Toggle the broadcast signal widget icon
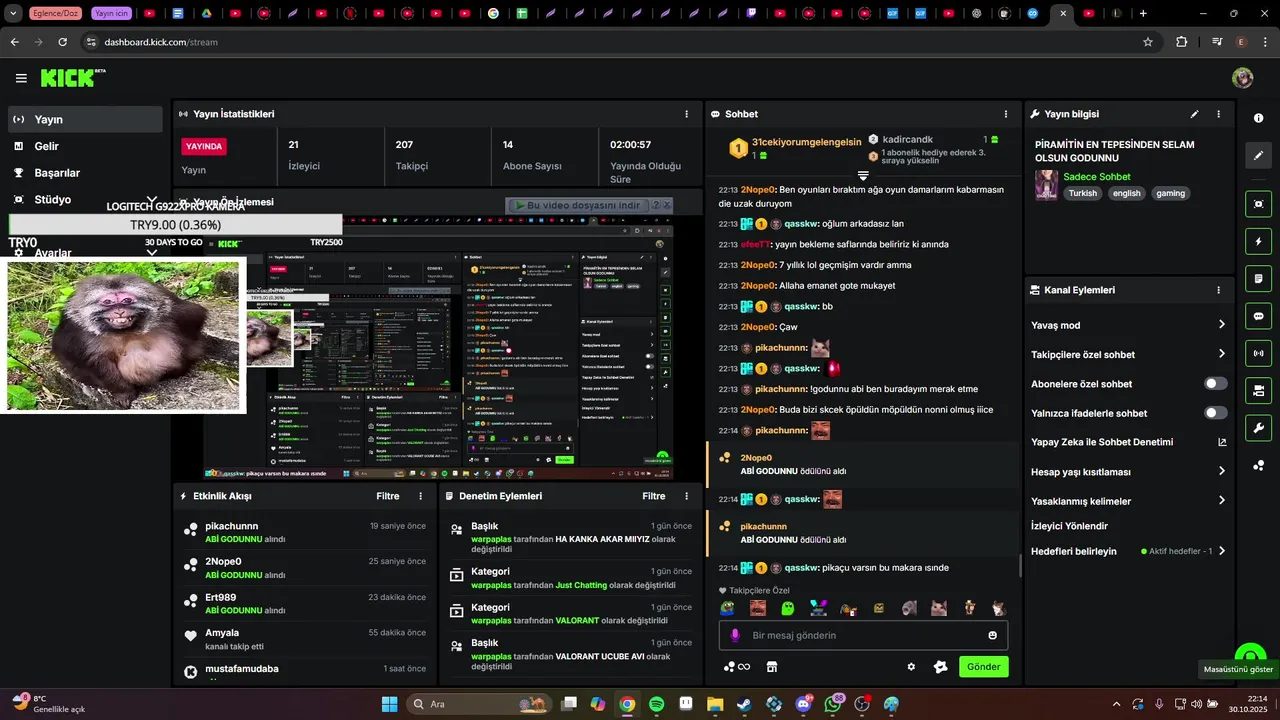1280x720 pixels. [1258, 353]
